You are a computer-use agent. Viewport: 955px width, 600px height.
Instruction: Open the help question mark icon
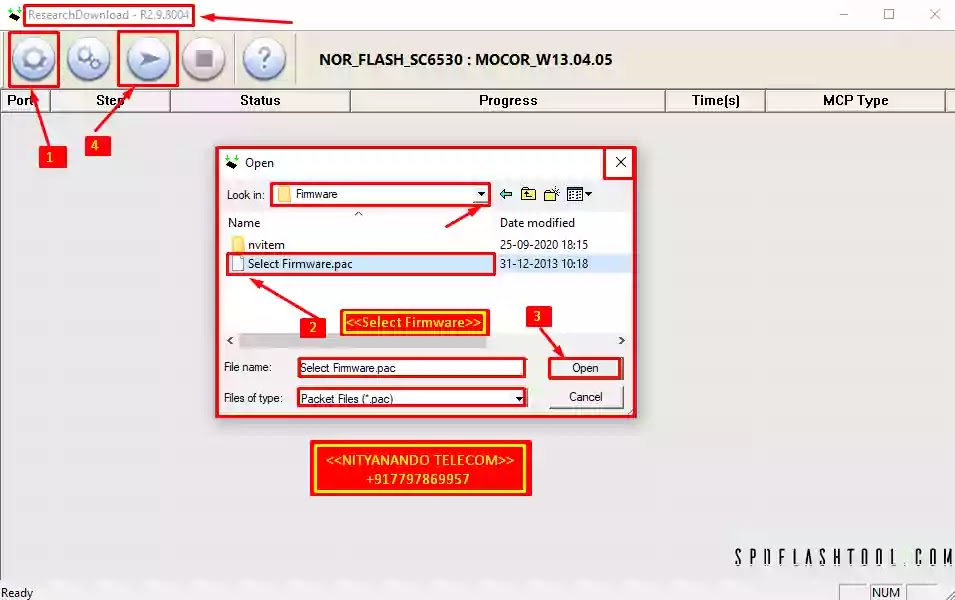264,59
